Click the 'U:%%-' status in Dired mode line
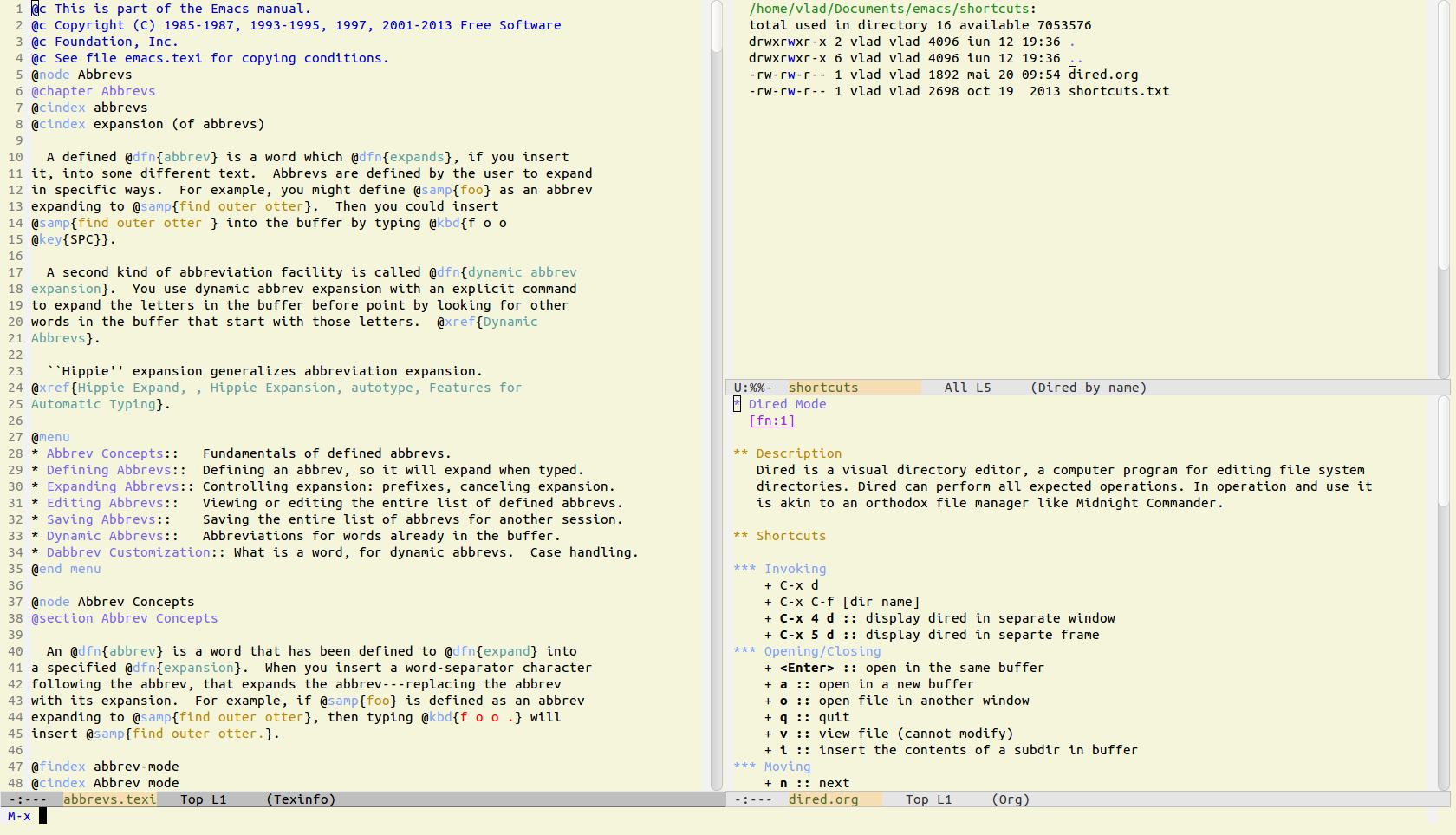Screen dimensions: 1456x835 (752, 388)
